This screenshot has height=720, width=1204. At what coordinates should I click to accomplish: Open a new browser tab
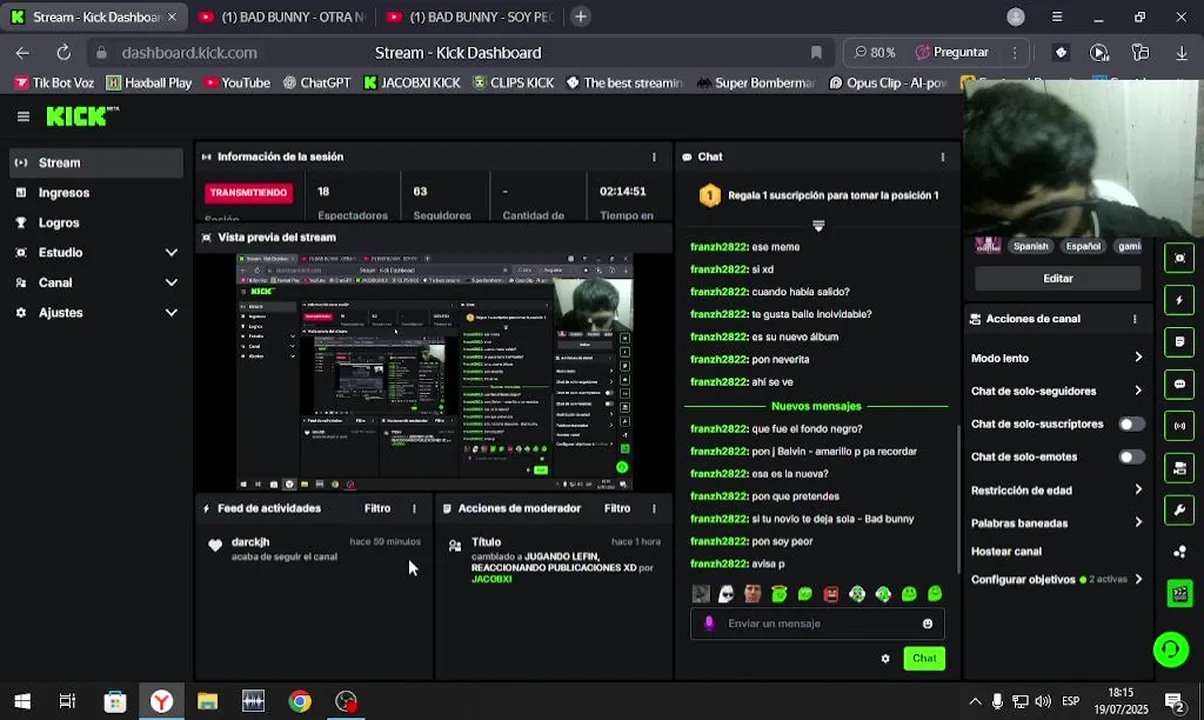(580, 17)
